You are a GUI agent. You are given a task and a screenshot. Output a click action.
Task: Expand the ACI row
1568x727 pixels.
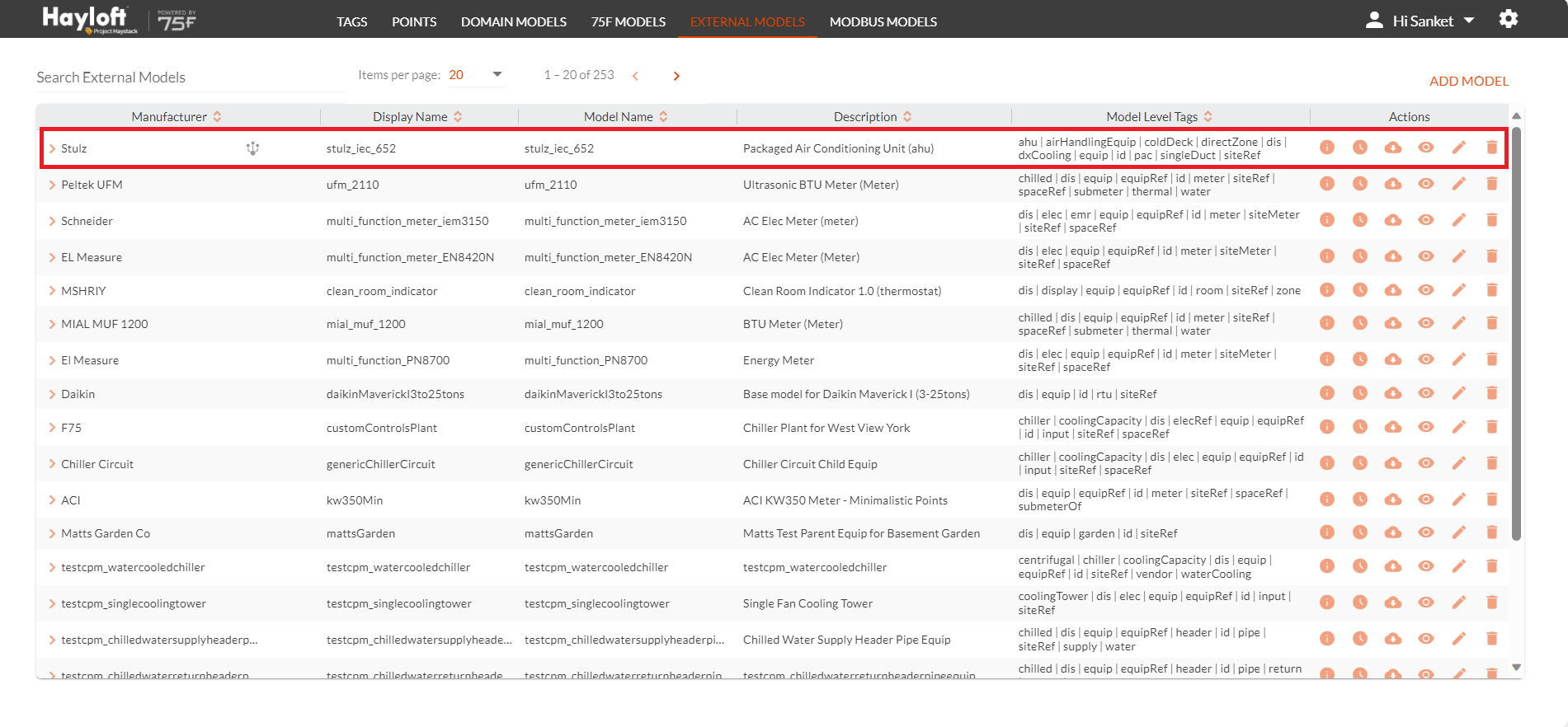click(x=52, y=500)
